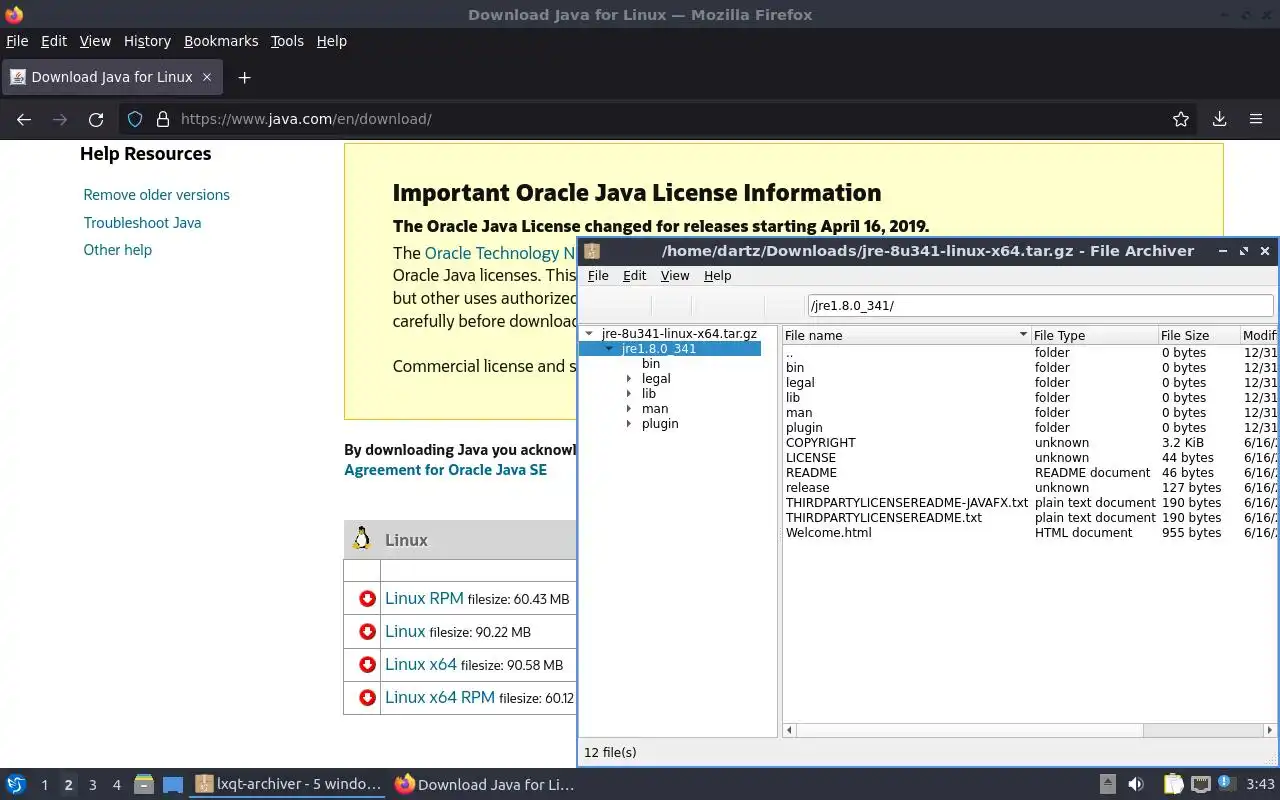Open the tracking protection shield icon

(x=135, y=119)
